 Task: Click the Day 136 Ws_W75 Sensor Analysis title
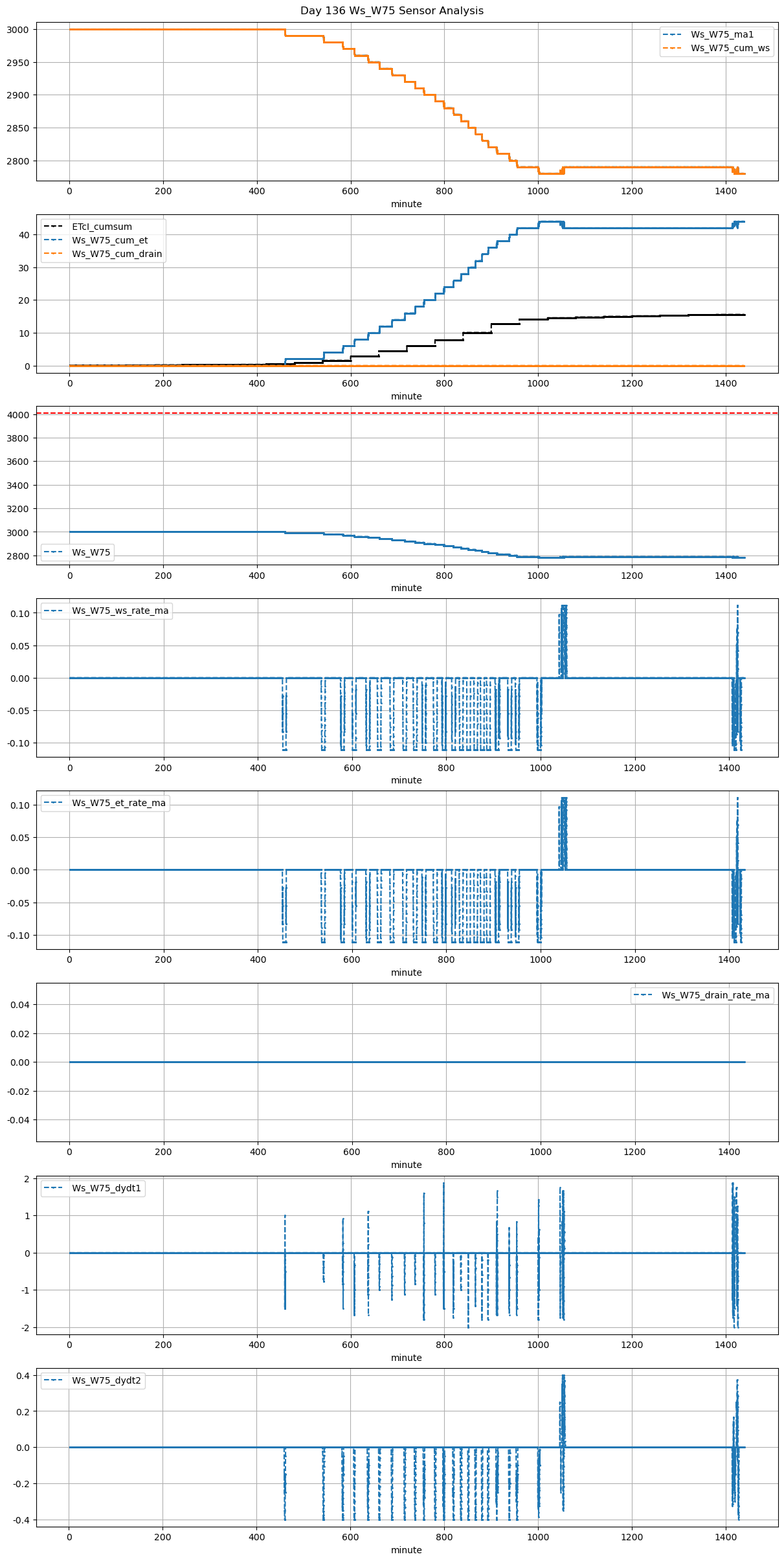pyautogui.click(x=392, y=11)
